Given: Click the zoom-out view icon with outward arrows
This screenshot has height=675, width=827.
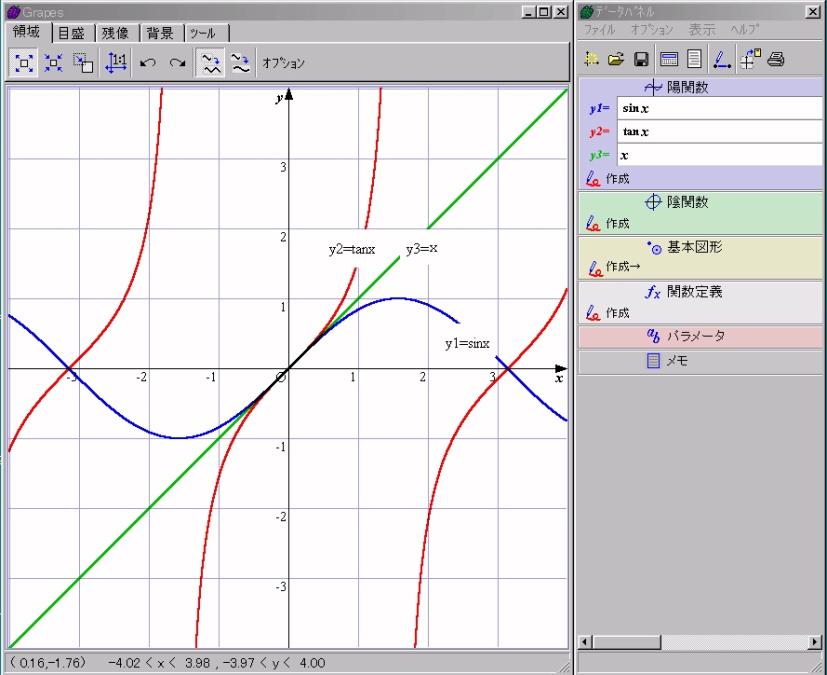Looking at the screenshot, I should tap(24, 63).
